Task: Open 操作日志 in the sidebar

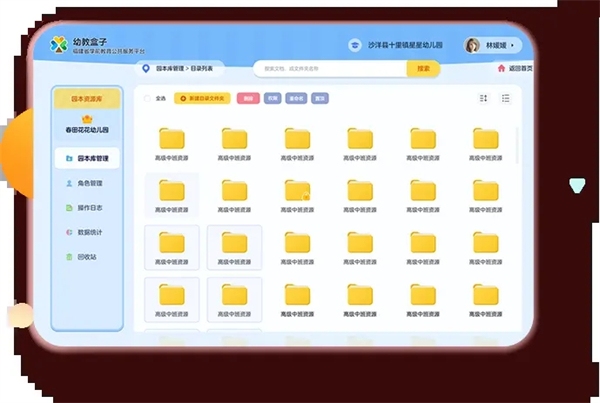Action: point(87,207)
